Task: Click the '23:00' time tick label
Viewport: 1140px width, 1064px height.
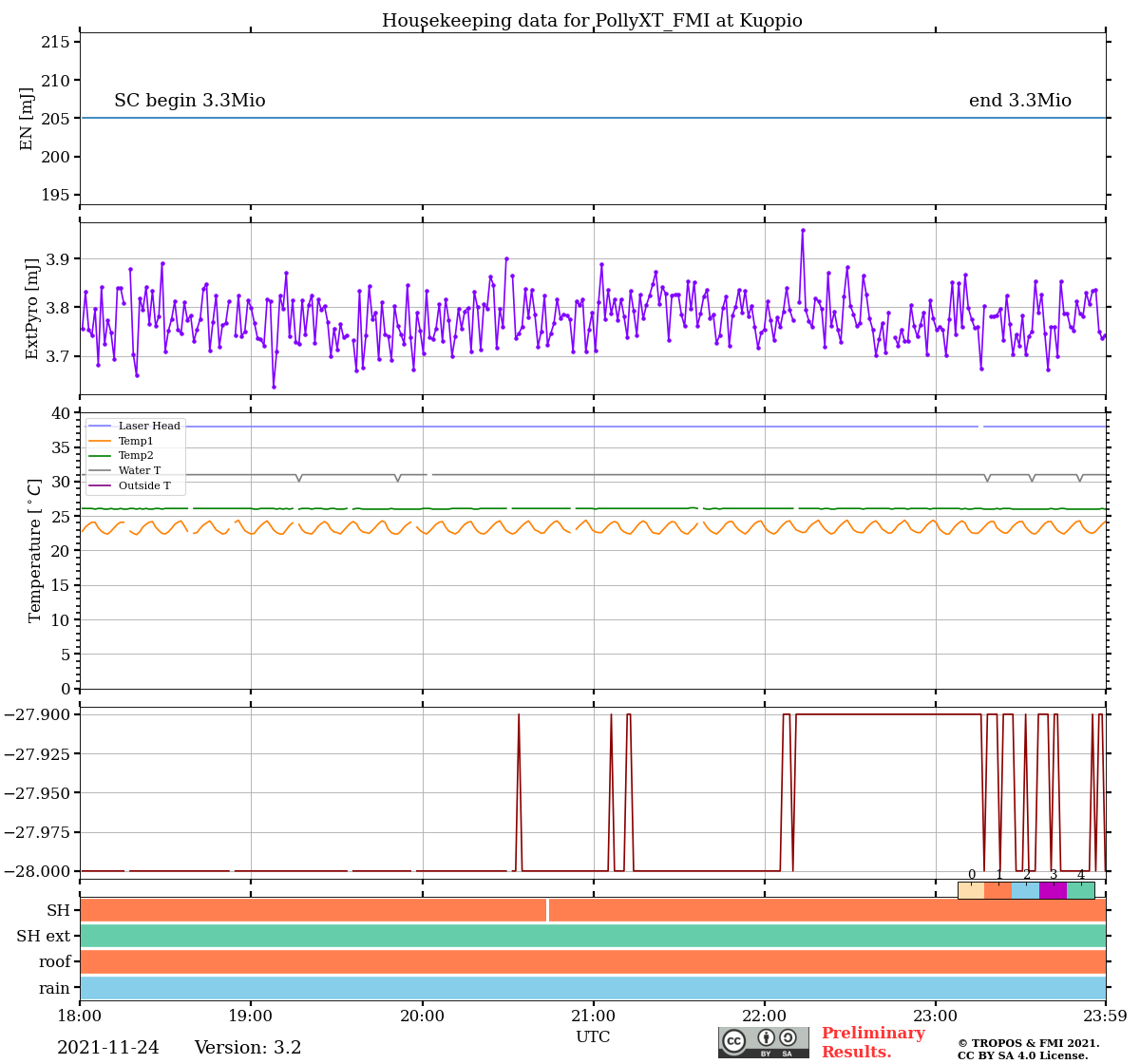Action: [x=936, y=1016]
